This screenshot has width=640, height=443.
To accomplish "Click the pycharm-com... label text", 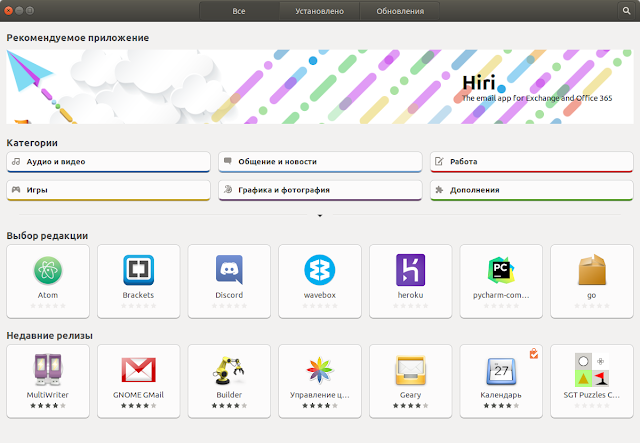I will [x=501, y=295].
